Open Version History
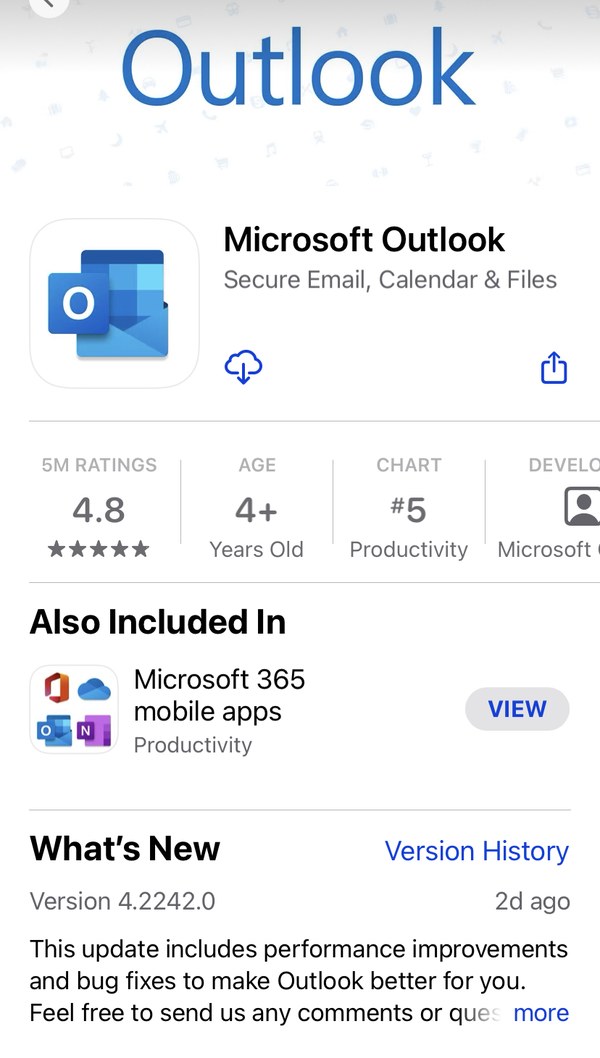The height and width of the screenshot is (1058, 600). (476, 851)
